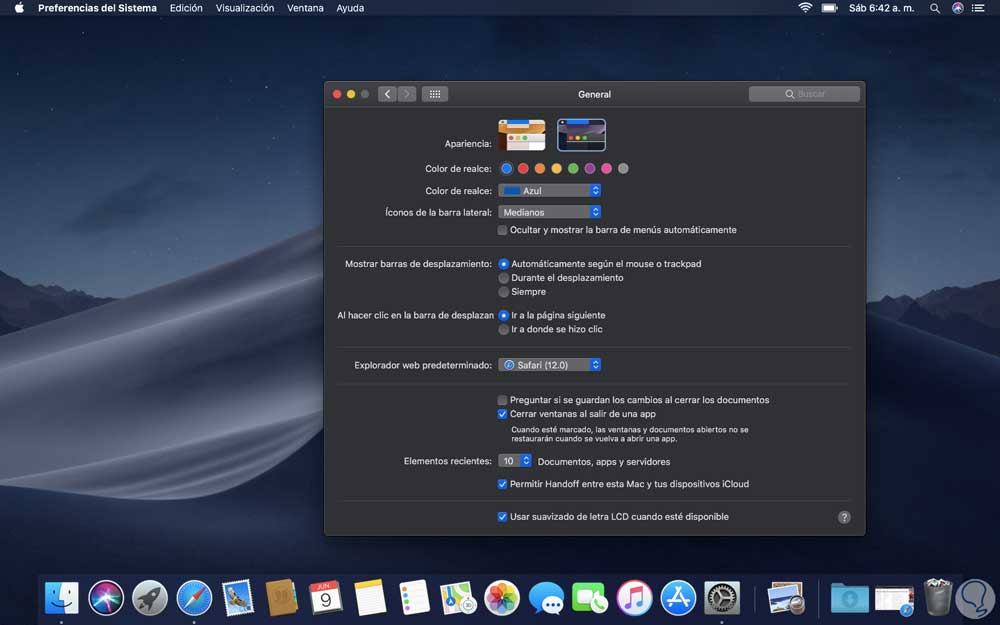Choose the pink accent color
Image resolution: width=1000 pixels, height=625 pixels.
(x=607, y=168)
